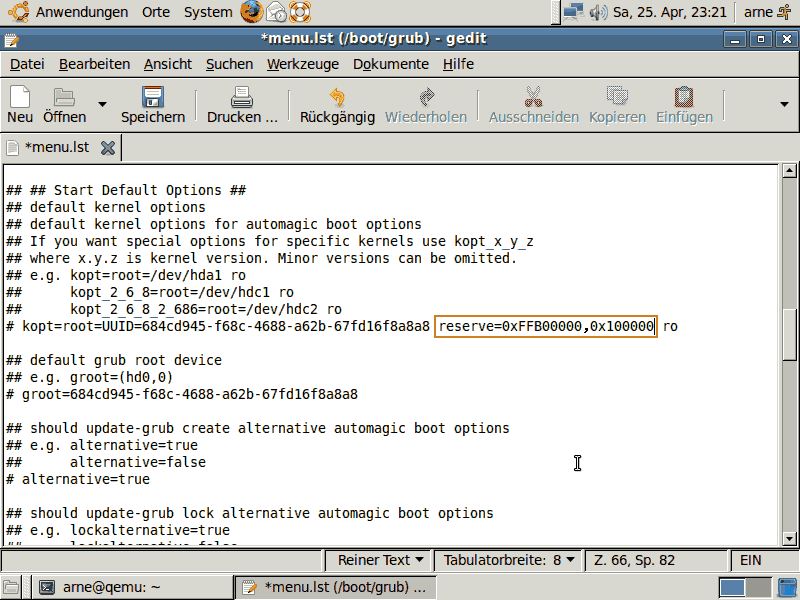Show desktop via bottom-left panel icon
This screenshot has width=800, height=600.
(x=11, y=588)
